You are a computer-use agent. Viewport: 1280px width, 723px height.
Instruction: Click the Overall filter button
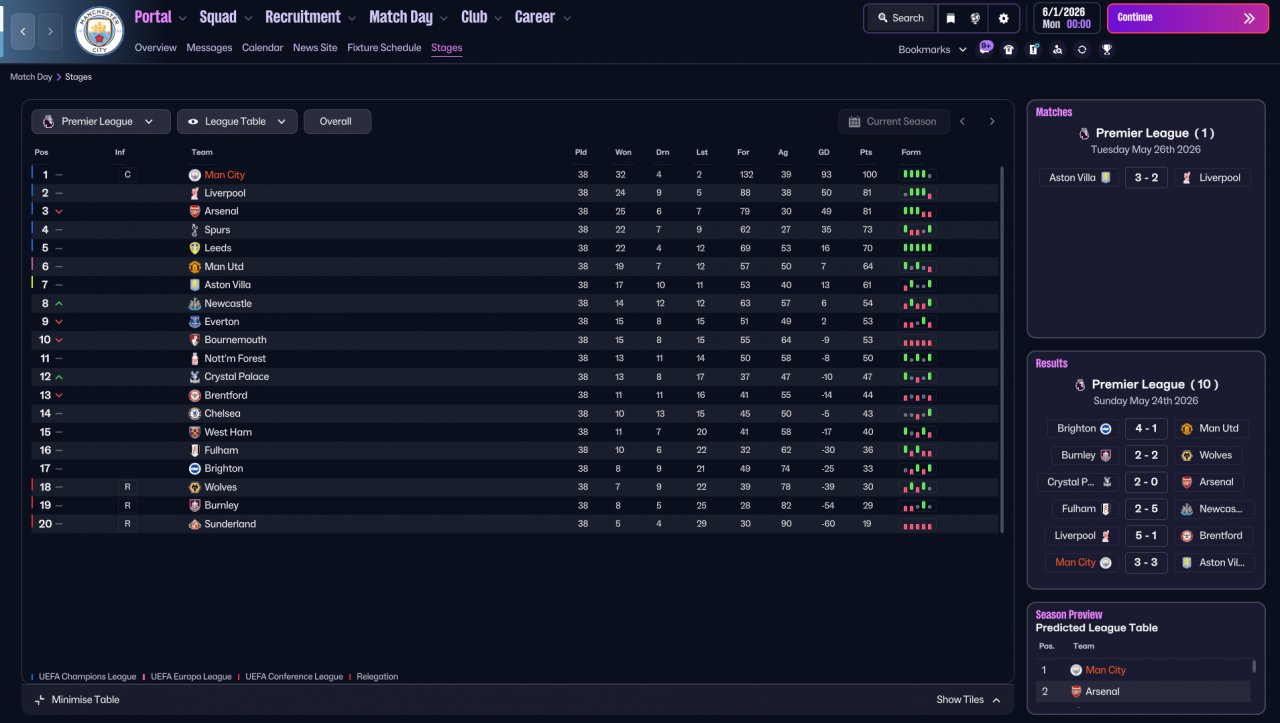tap(336, 122)
